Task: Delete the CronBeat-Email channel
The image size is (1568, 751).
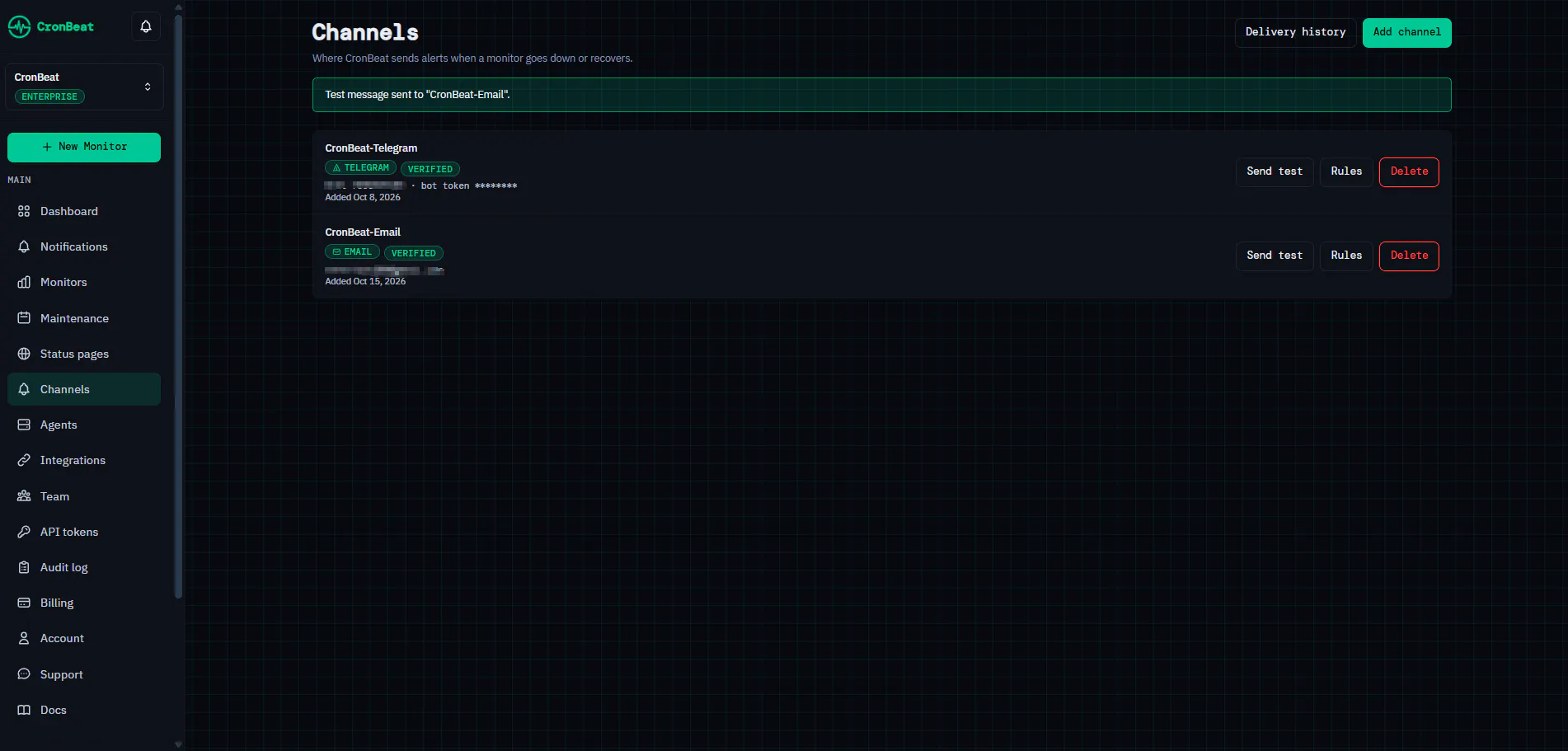Action: point(1409,256)
